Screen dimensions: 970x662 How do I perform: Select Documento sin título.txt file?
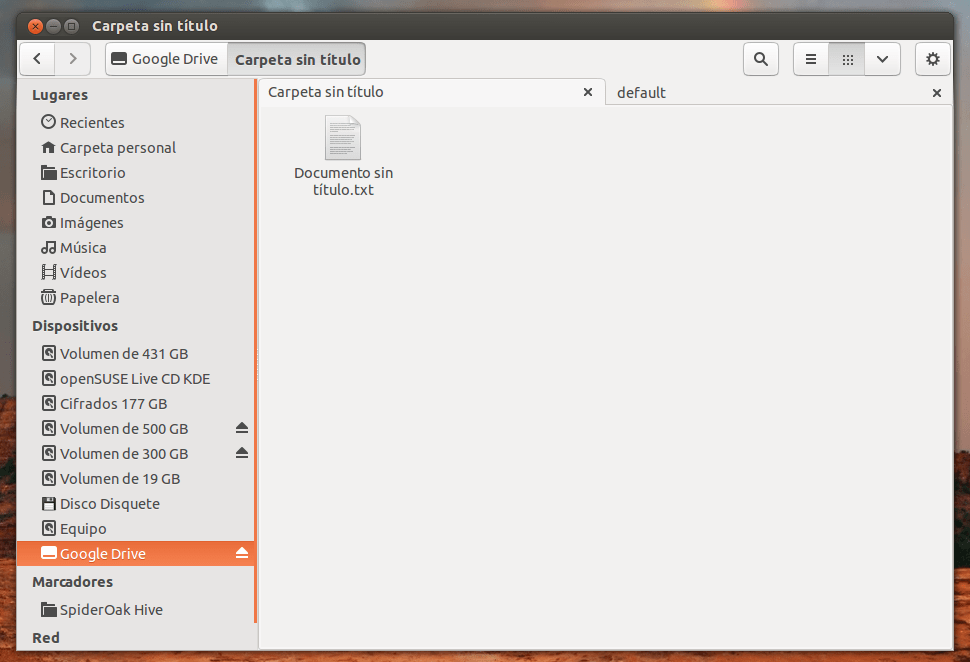pos(343,155)
